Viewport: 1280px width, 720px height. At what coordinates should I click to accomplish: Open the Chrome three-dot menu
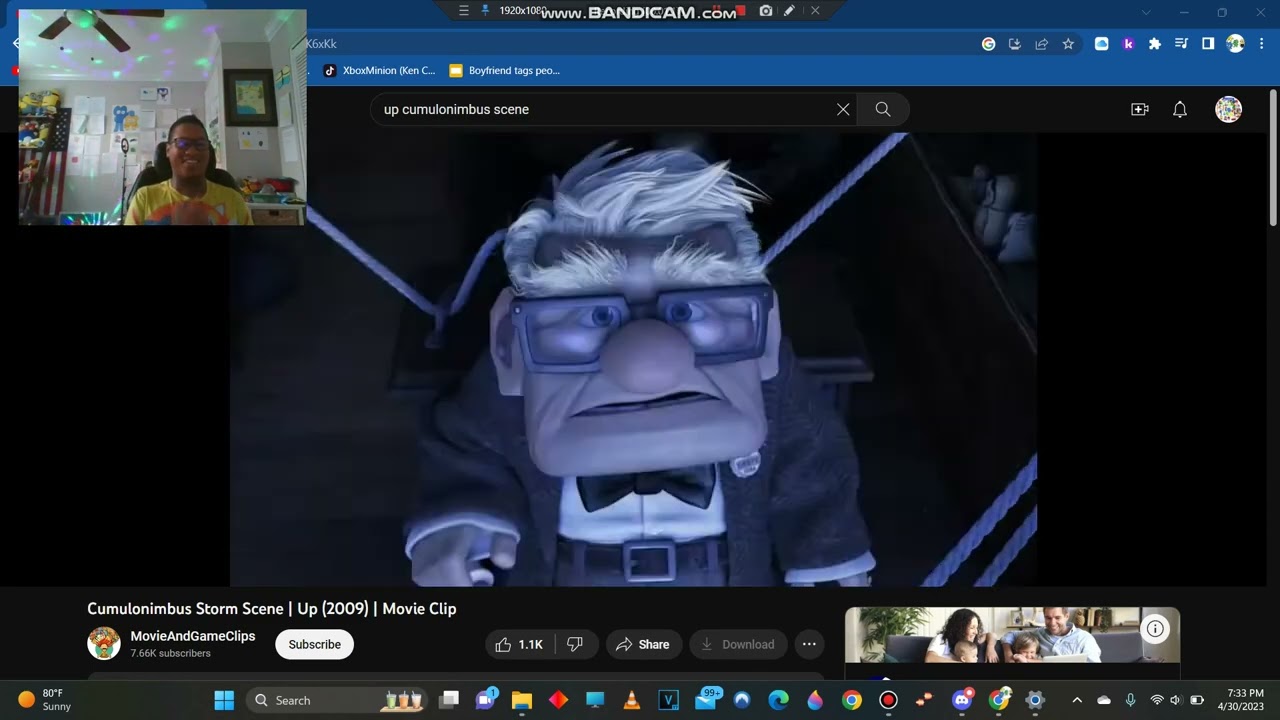1262,44
